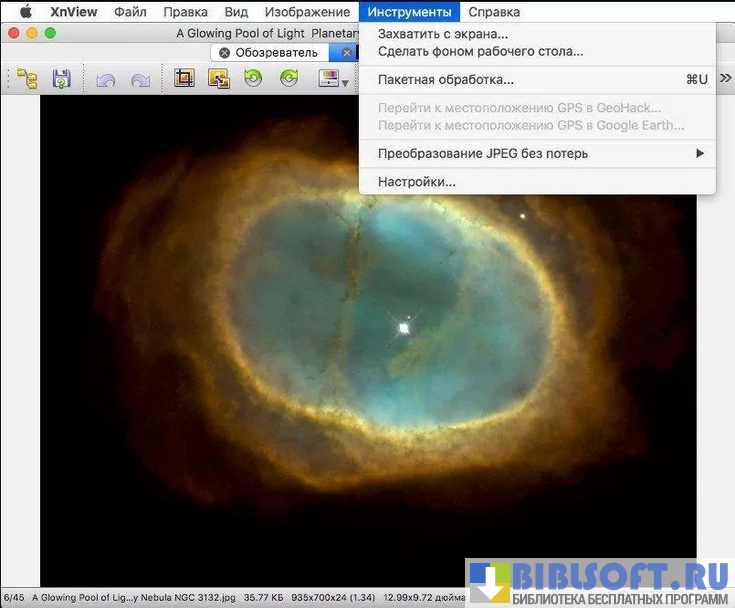
Task: Select Сделать фоном рабочего стола...
Action: (x=480, y=51)
